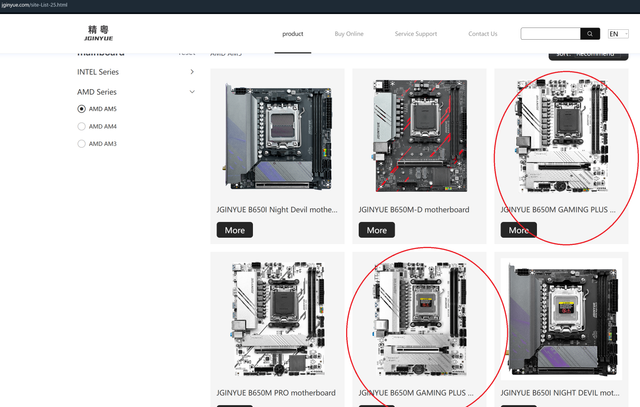
Task: Open the product menu tab
Action: [293, 34]
